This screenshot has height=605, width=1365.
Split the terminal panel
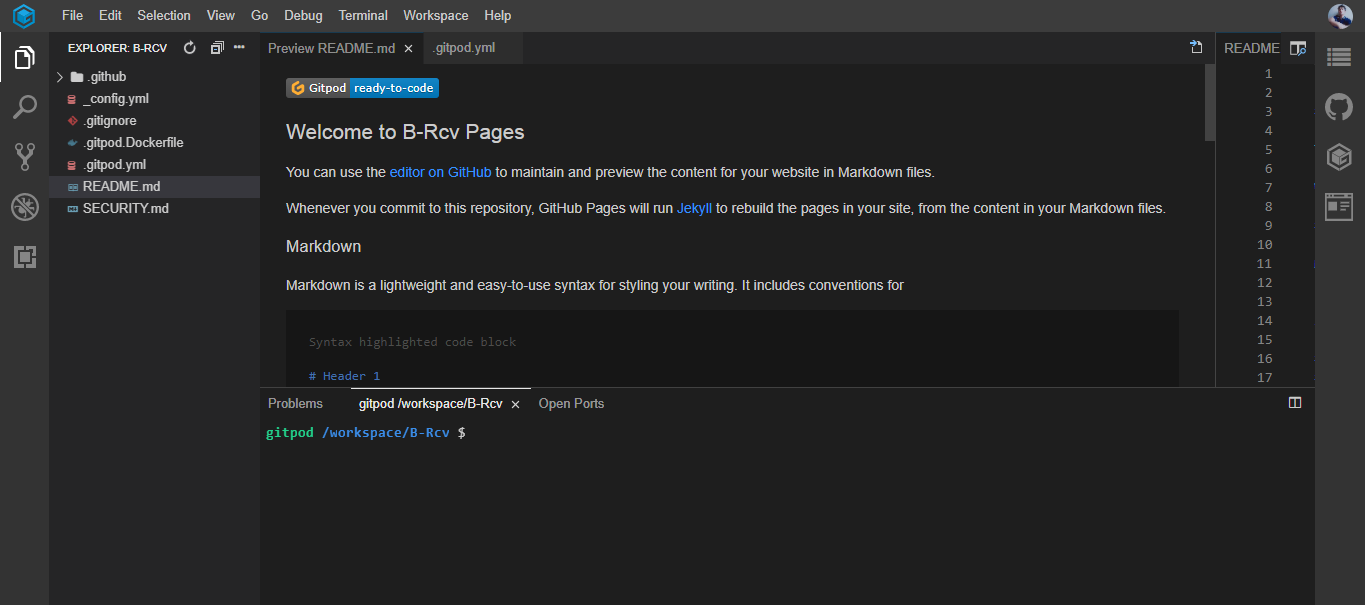(1295, 403)
